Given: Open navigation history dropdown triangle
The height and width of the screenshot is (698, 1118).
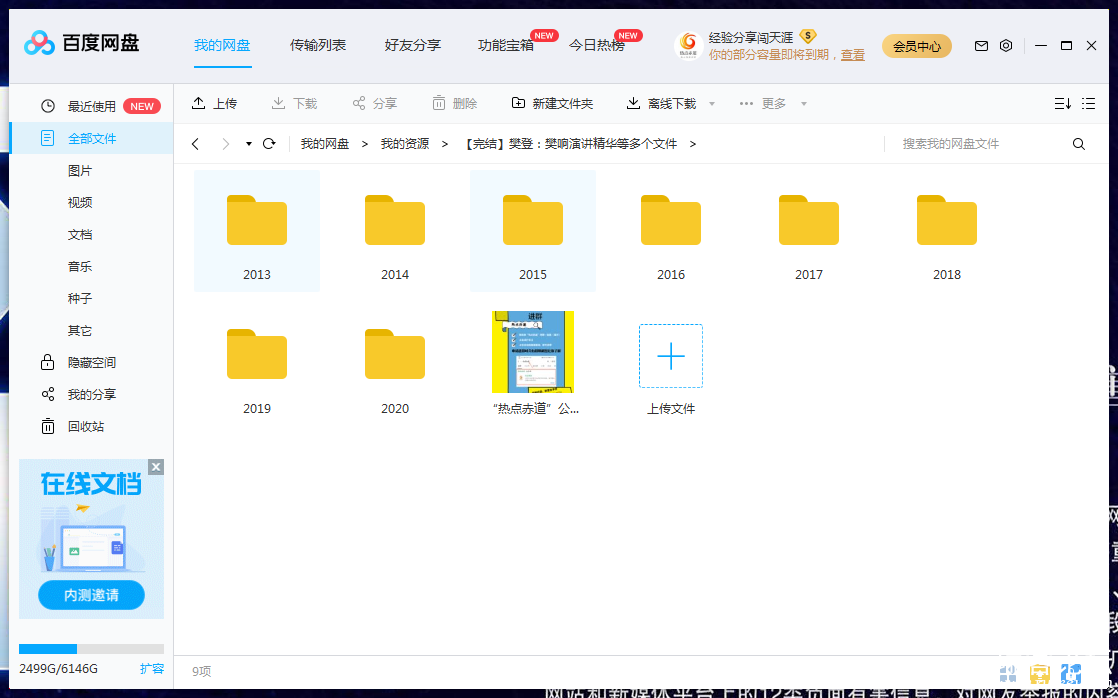Looking at the screenshot, I should (249, 144).
